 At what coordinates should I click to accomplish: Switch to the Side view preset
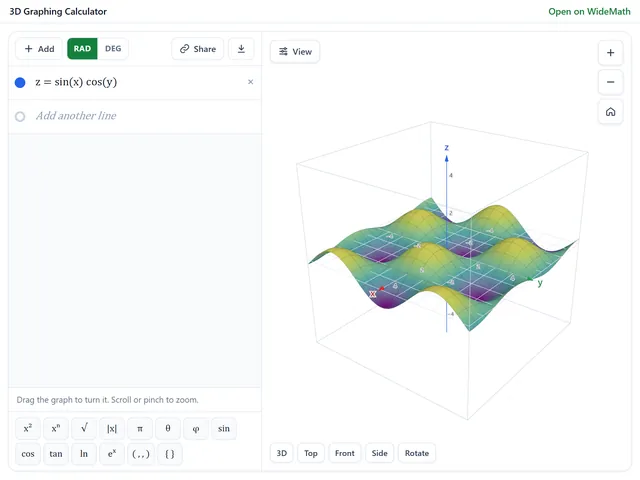tap(380, 453)
